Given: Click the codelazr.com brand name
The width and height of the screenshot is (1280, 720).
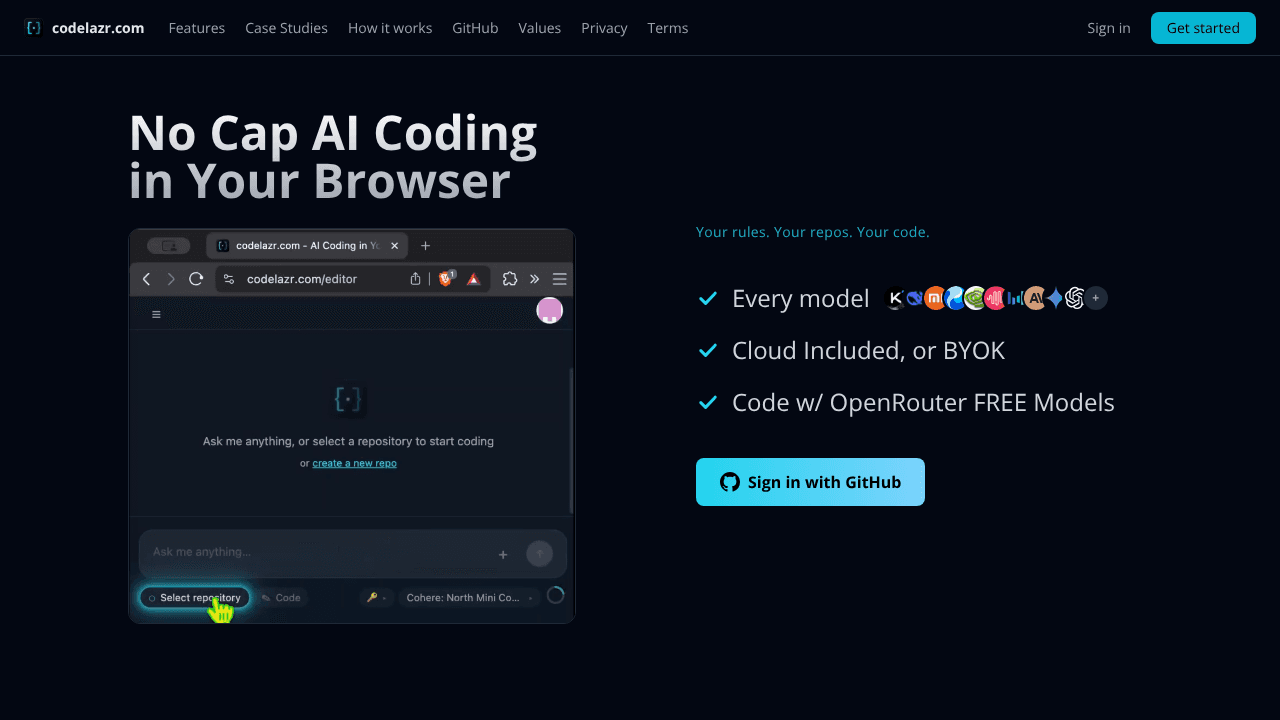Looking at the screenshot, I should 98,28.
